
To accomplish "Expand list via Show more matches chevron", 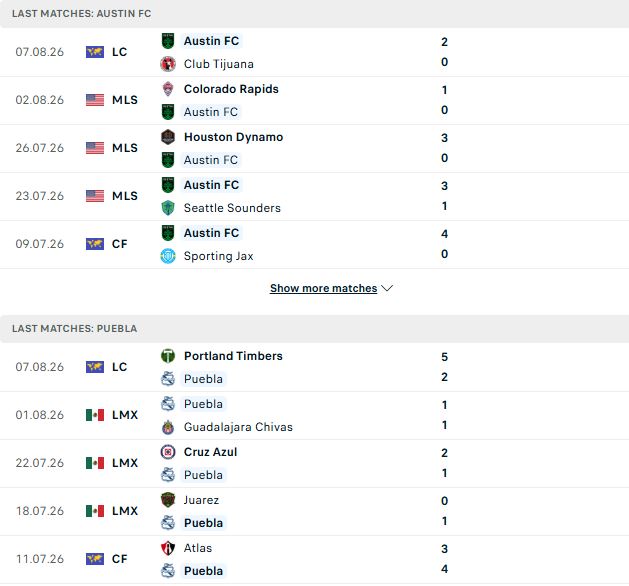I will [387, 288].
